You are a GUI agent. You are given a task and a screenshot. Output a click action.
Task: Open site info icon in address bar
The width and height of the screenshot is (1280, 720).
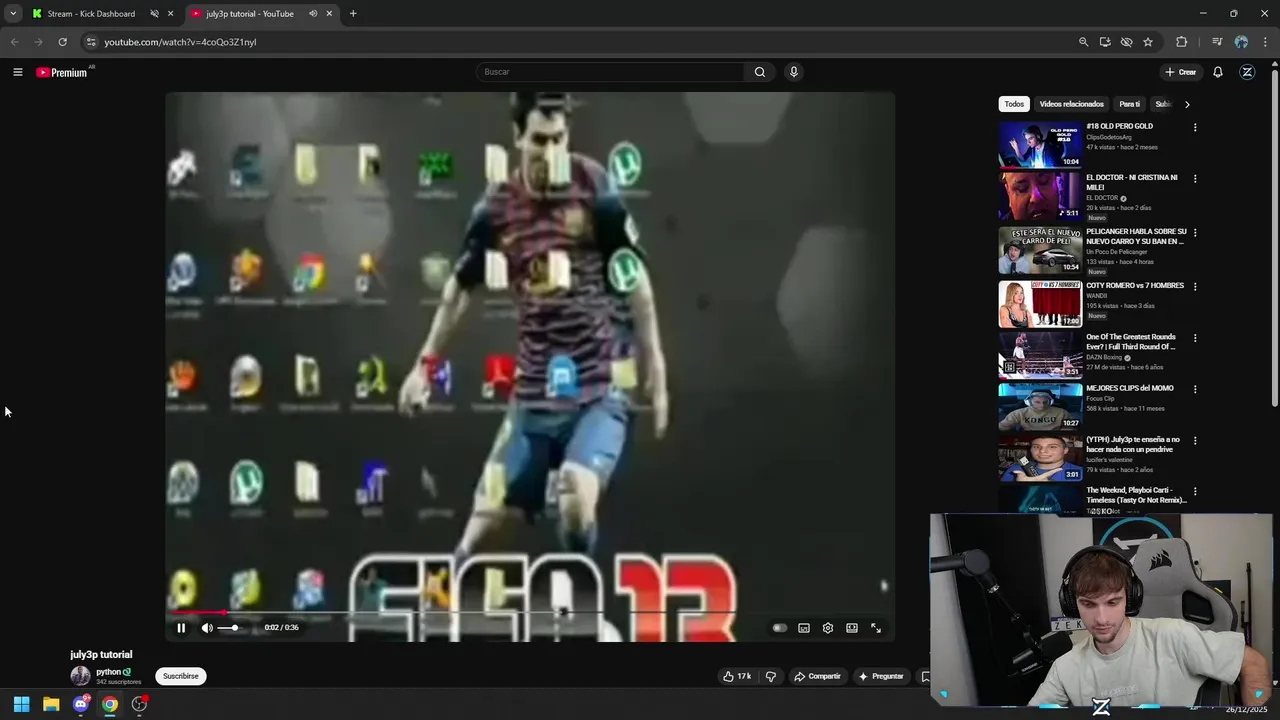[x=91, y=42]
